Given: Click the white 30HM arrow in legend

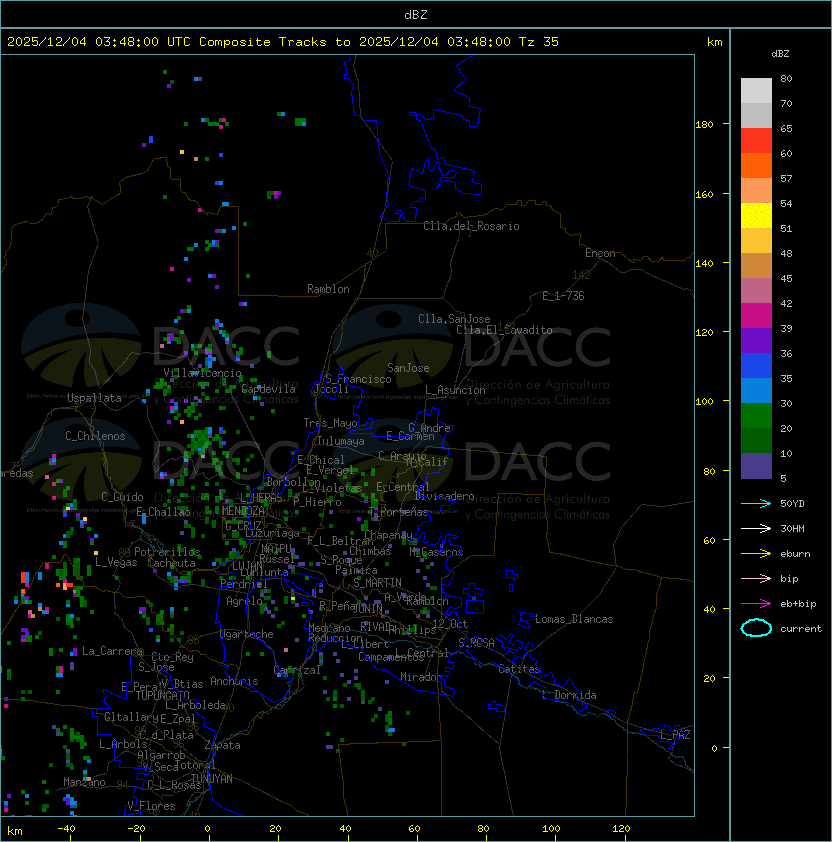Looking at the screenshot, I should tap(756, 528).
